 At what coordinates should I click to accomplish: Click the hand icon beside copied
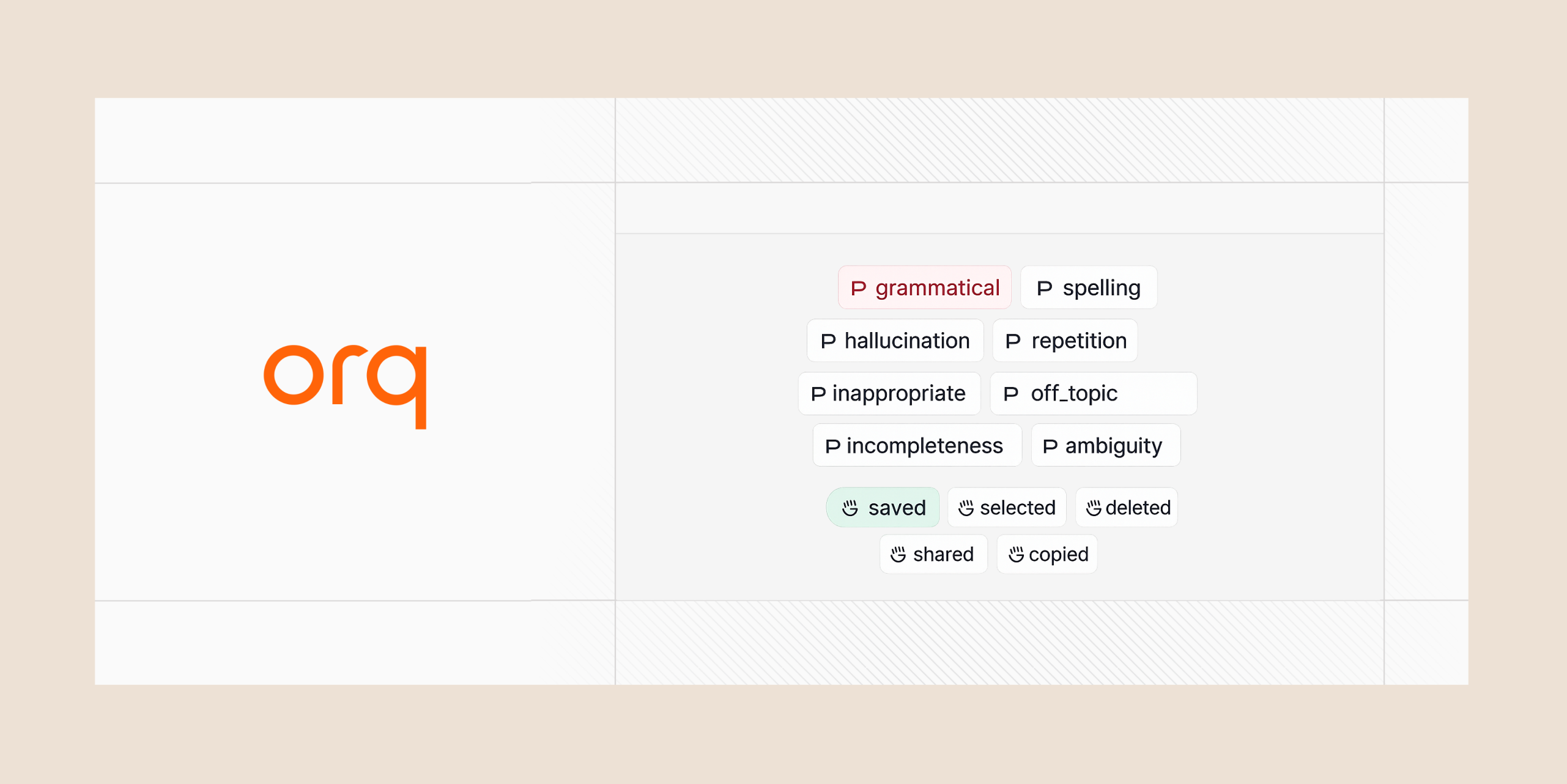[x=1016, y=554]
